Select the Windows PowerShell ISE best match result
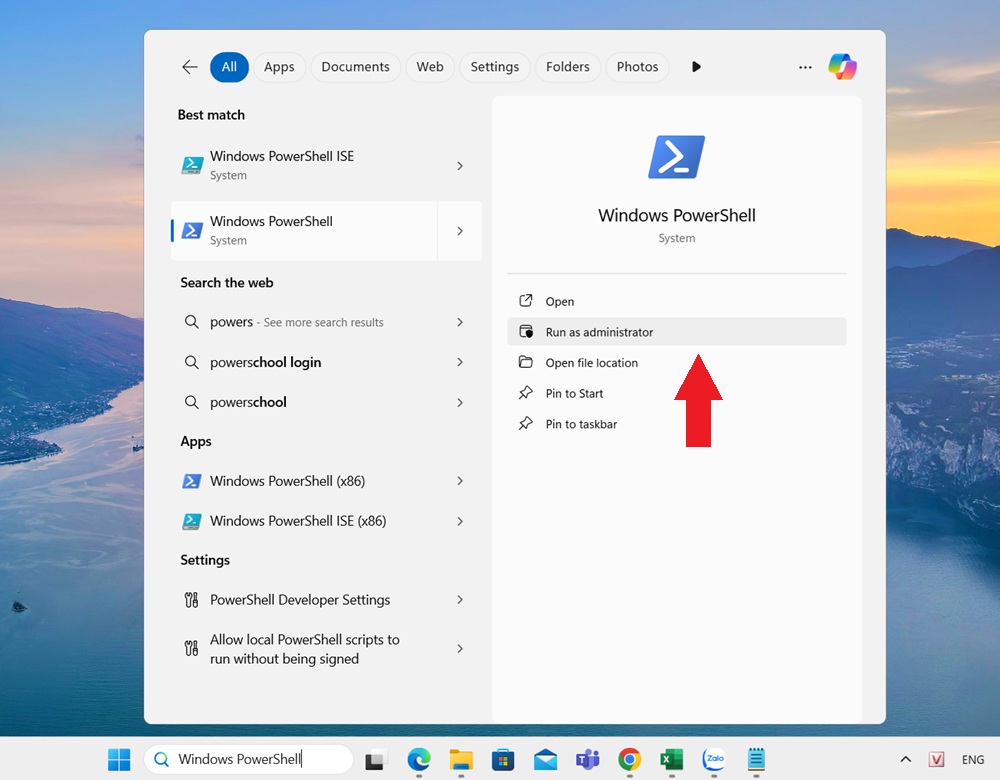Screen dimensions: 1000x780 click(x=304, y=165)
